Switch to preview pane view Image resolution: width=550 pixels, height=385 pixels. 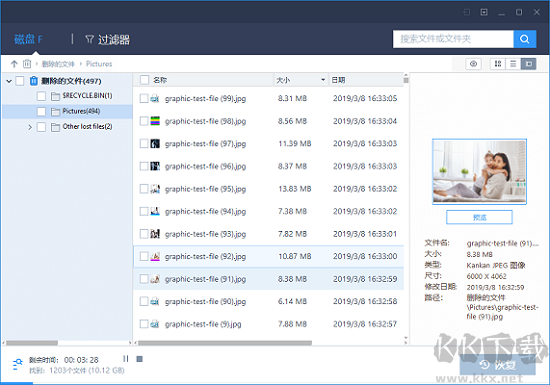[x=529, y=64]
